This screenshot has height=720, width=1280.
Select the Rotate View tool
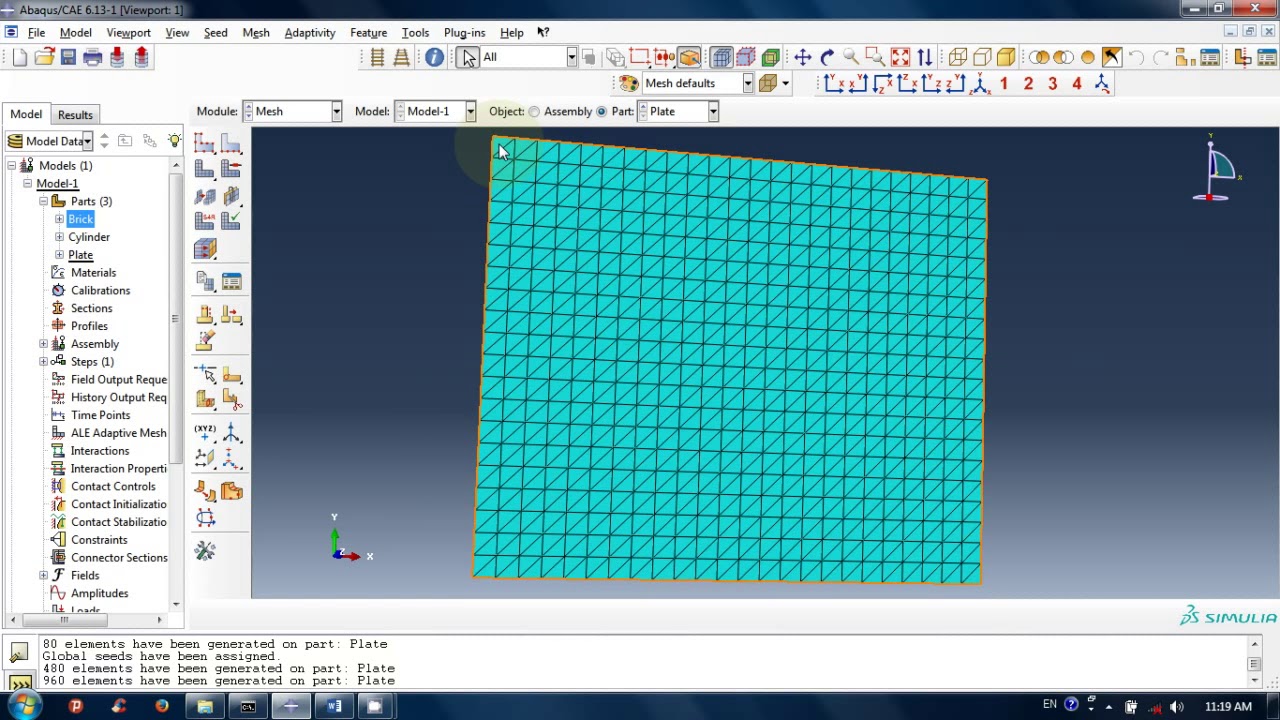[x=827, y=57]
